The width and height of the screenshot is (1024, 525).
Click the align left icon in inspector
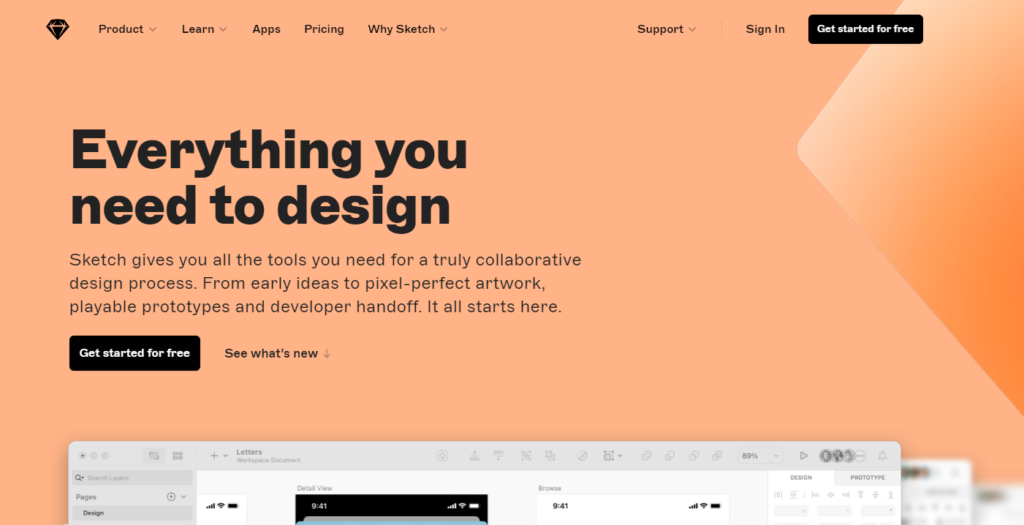pyautogui.click(x=815, y=495)
